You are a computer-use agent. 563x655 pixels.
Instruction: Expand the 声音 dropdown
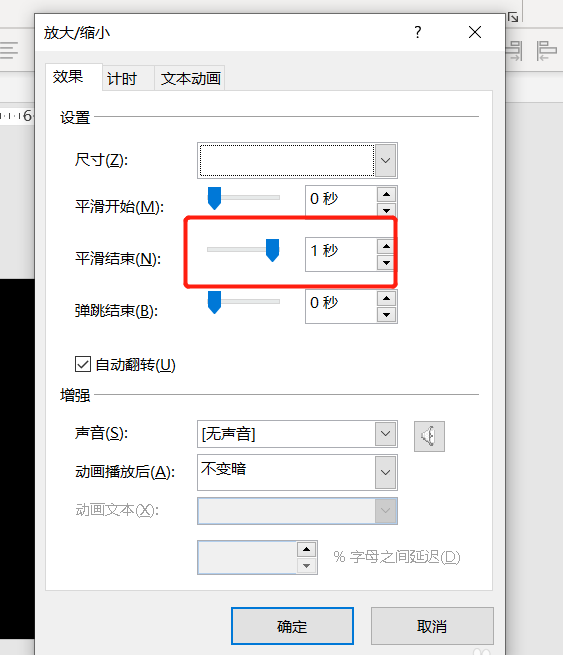click(385, 434)
